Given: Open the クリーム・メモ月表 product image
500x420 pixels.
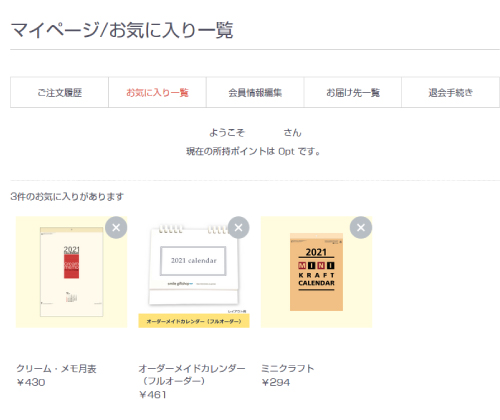Looking at the screenshot, I should 72,272.
